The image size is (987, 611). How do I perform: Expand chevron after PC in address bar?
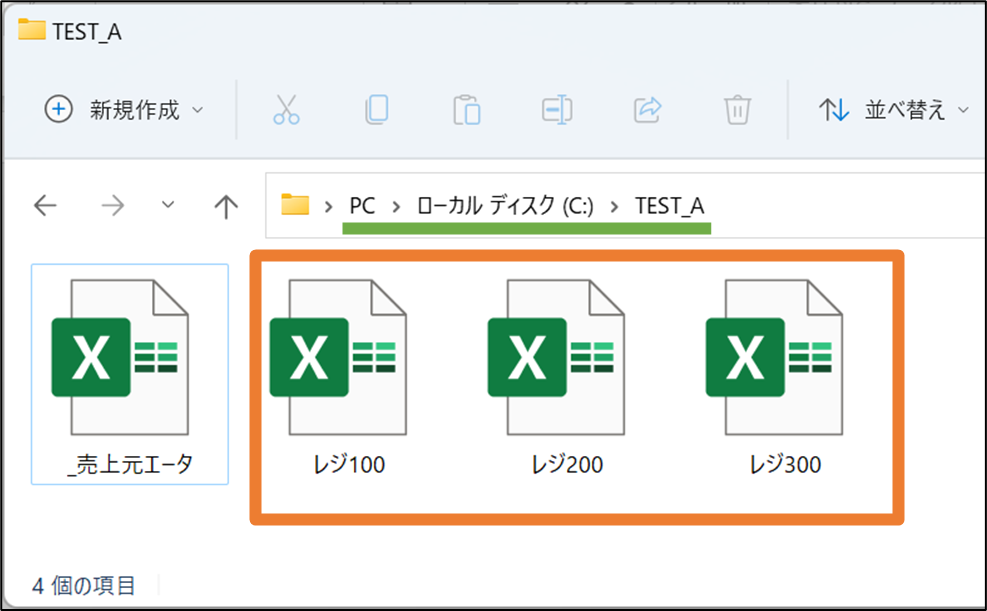coord(396,206)
